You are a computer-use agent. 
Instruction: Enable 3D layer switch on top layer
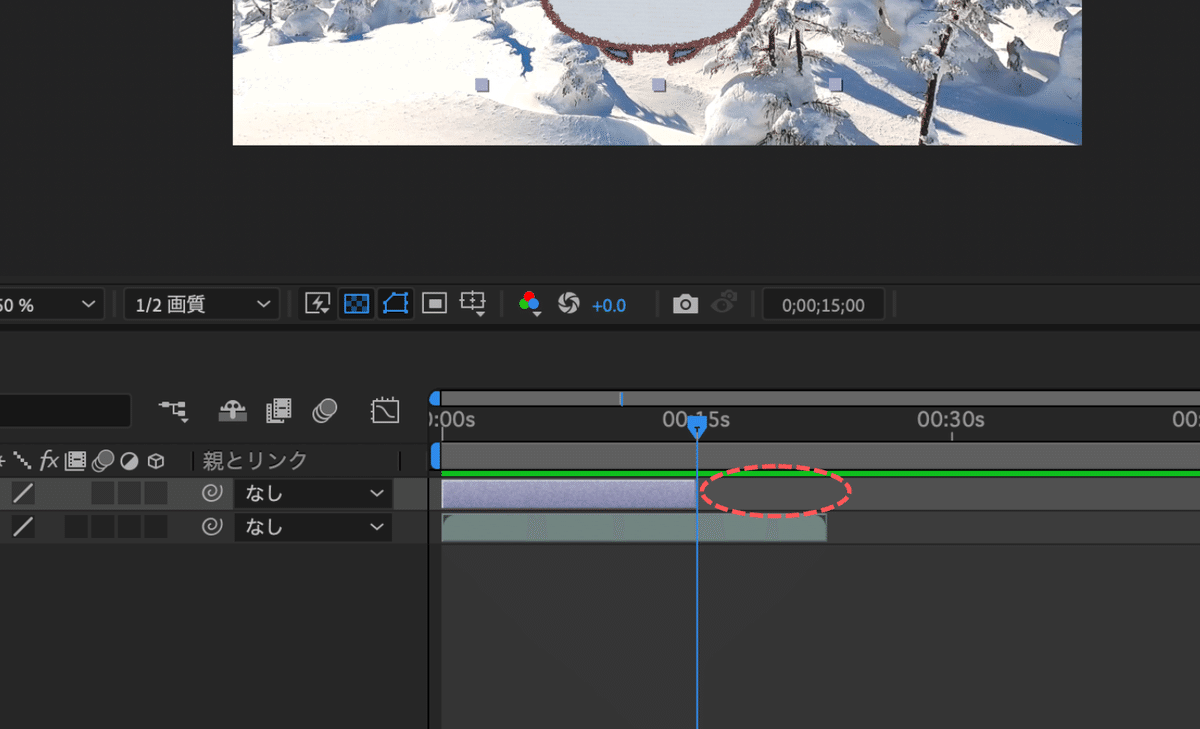pos(155,493)
